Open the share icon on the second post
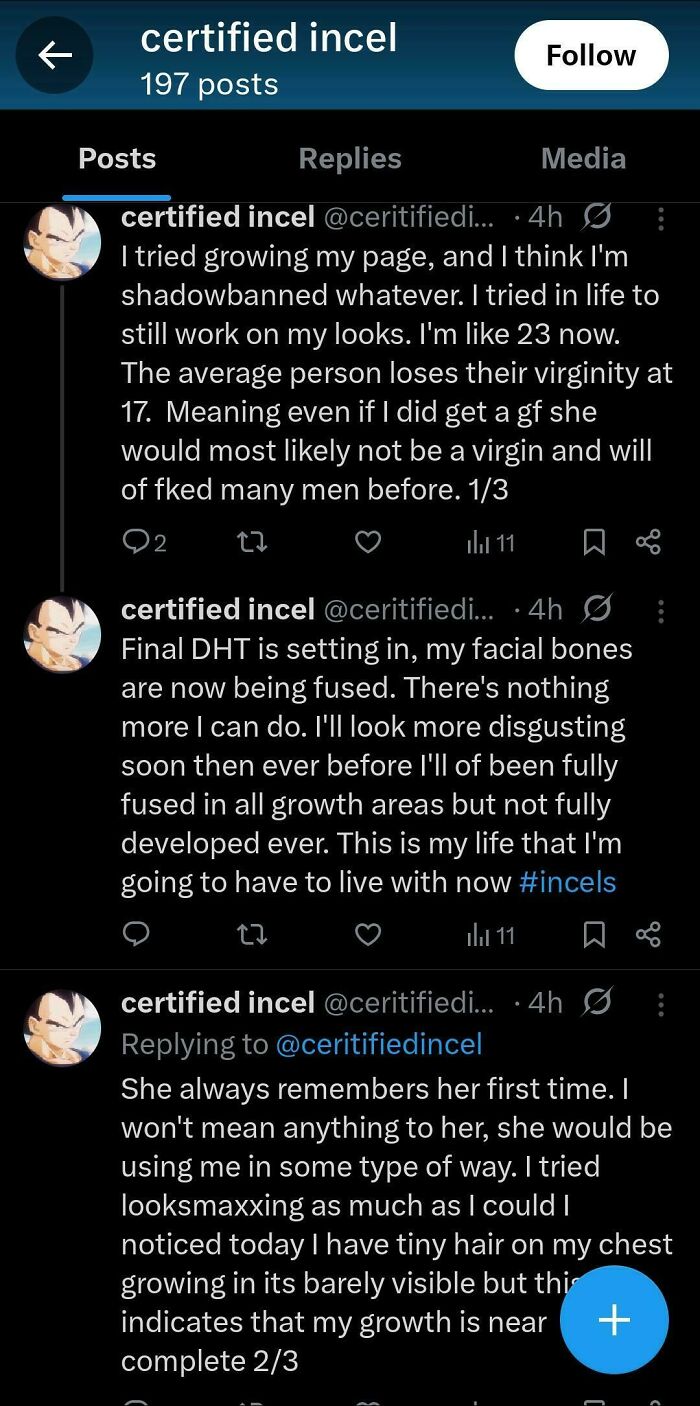 648,934
